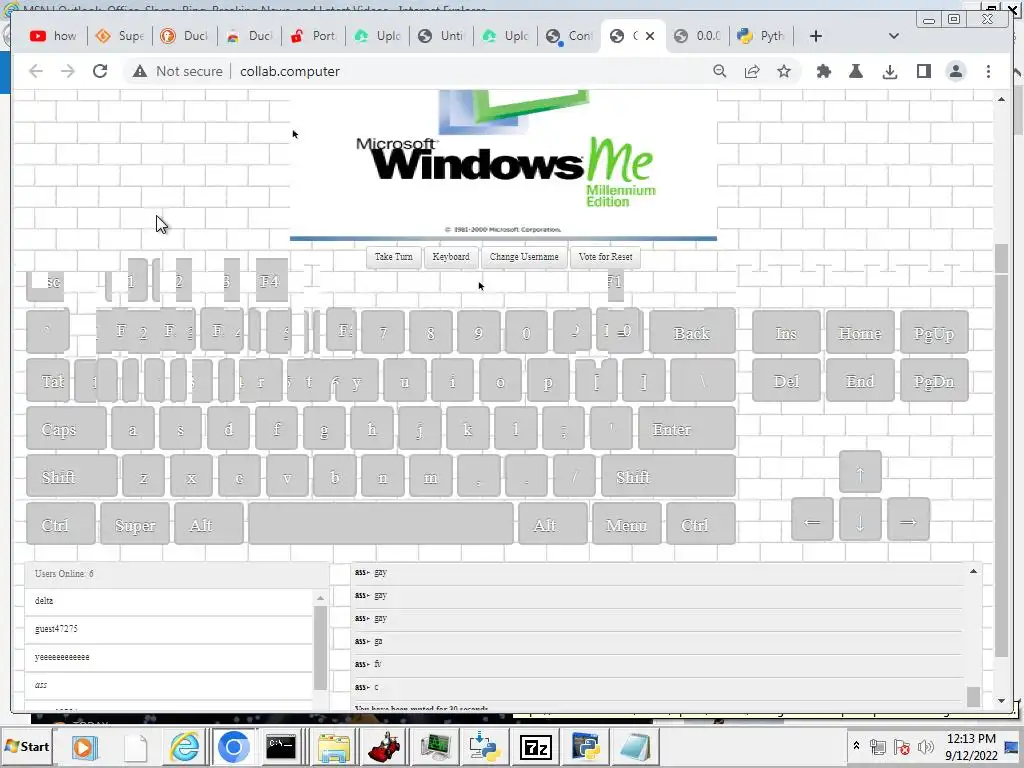Screen dimensions: 1024x768
Task: Share this page icon
Action: point(752,71)
